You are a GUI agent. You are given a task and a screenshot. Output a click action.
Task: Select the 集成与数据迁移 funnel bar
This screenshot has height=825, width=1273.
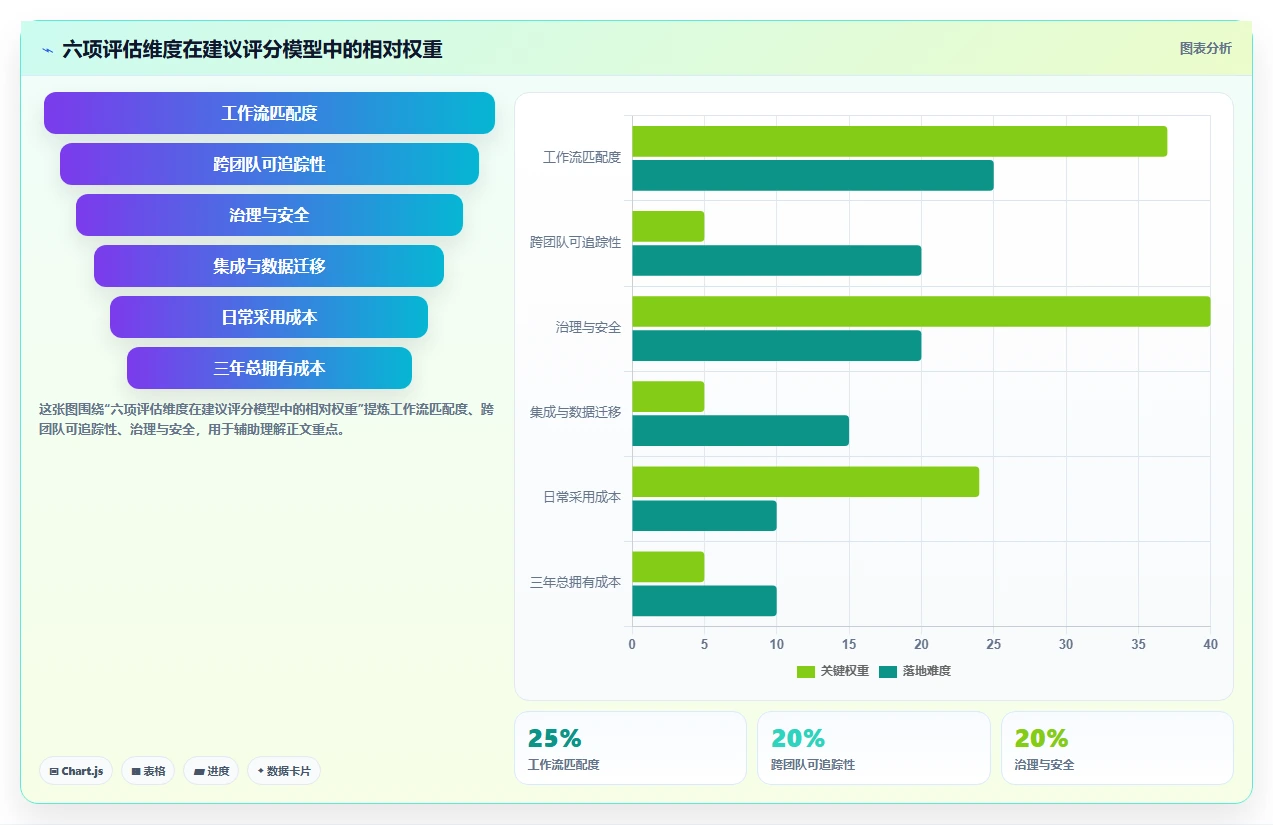(269, 266)
